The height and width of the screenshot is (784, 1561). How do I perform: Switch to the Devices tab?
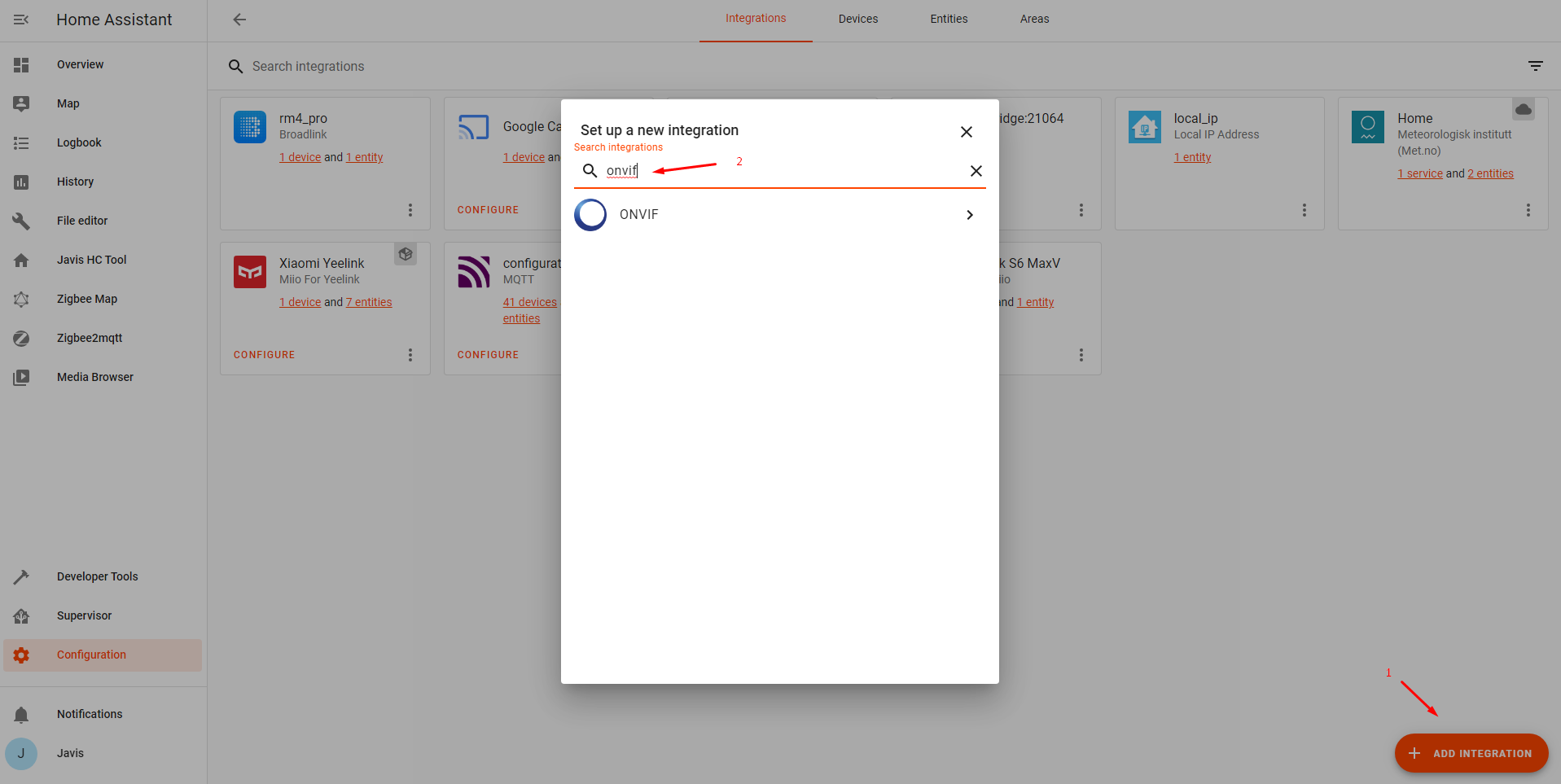point(858,19)
